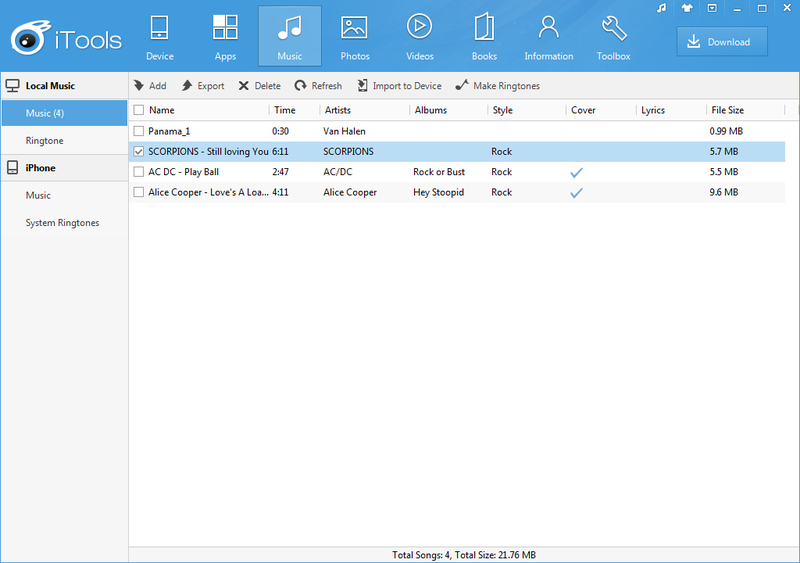The image size is (800, 563).
Task: Open the Videos section
Action: point(419,37)
